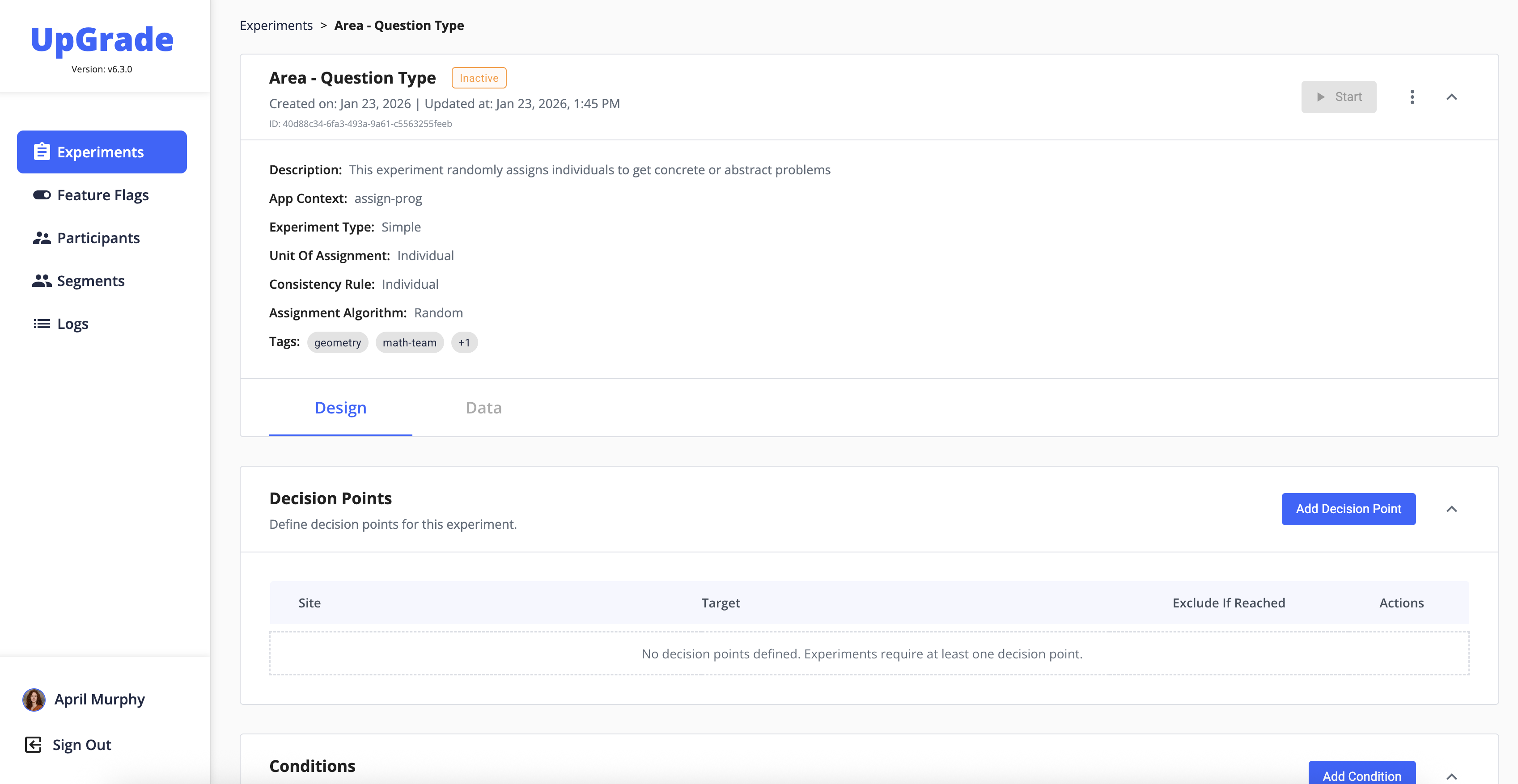Switch to the Data tab
This screenshot has height=784, width=1518.
(483, 408)
